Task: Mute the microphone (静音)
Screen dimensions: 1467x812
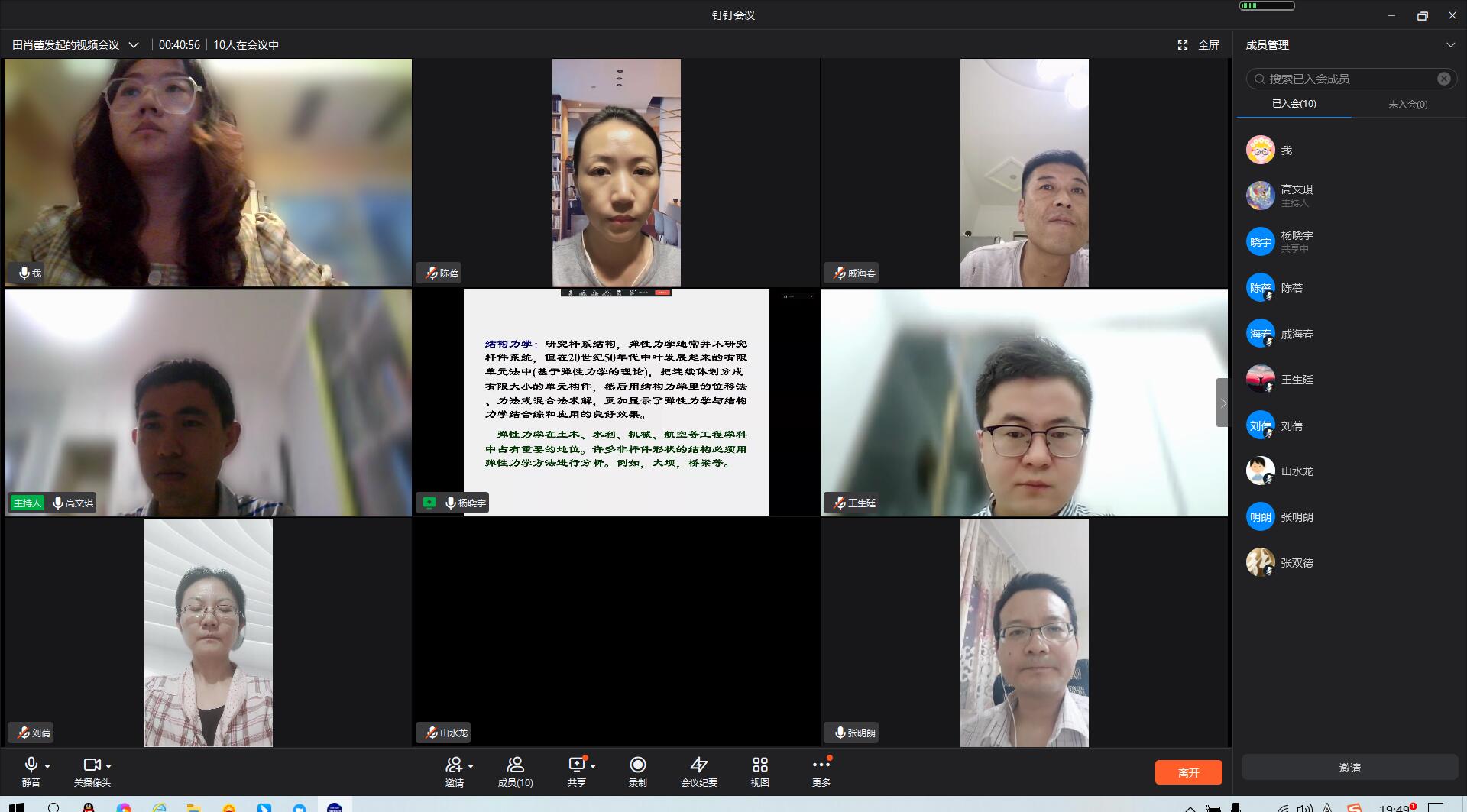Action: point(31,765)
